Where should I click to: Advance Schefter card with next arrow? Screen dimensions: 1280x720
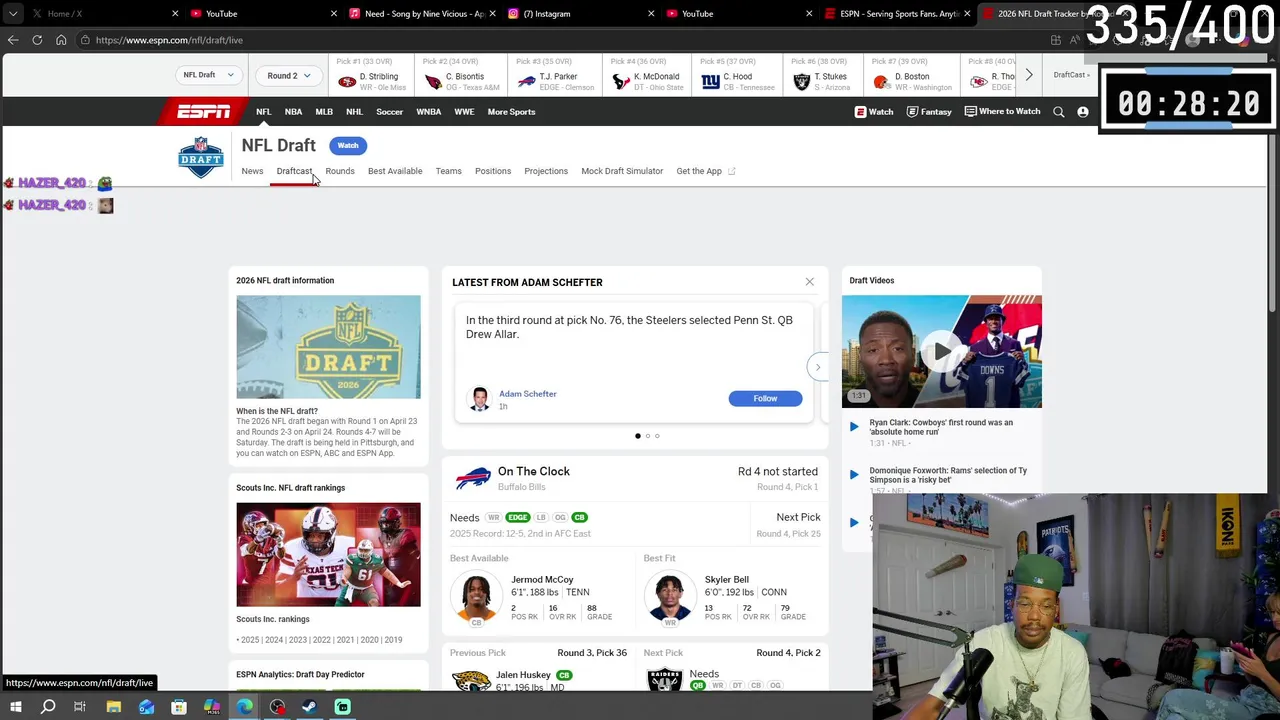pyautogui.click(x=817, y=367)
